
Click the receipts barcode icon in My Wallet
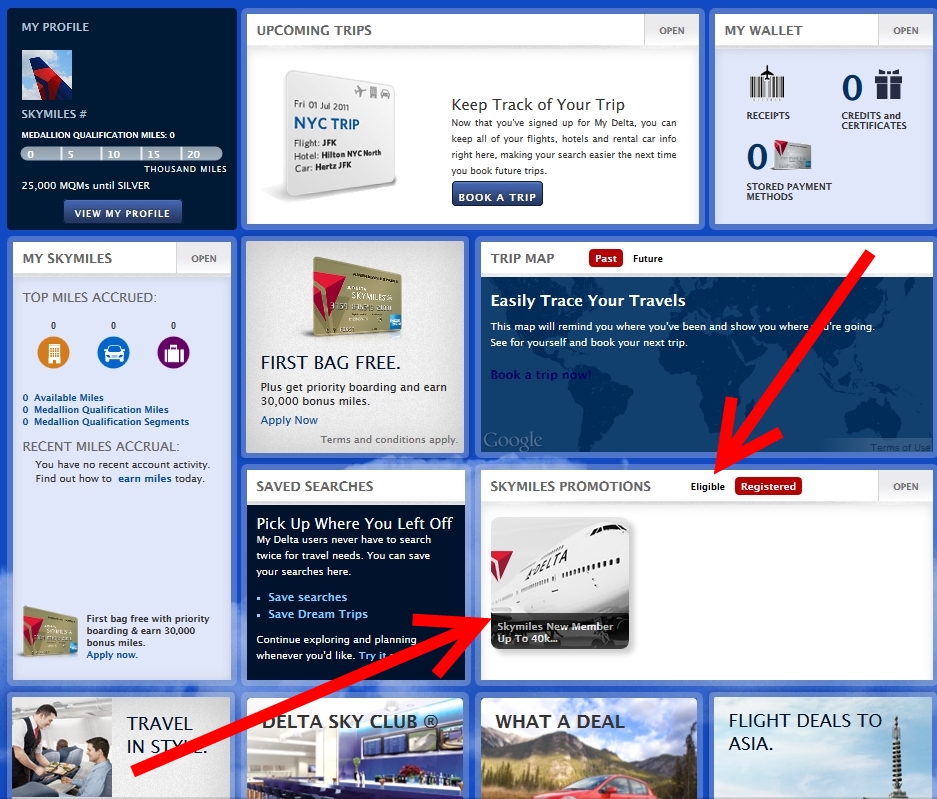point(767,85)
